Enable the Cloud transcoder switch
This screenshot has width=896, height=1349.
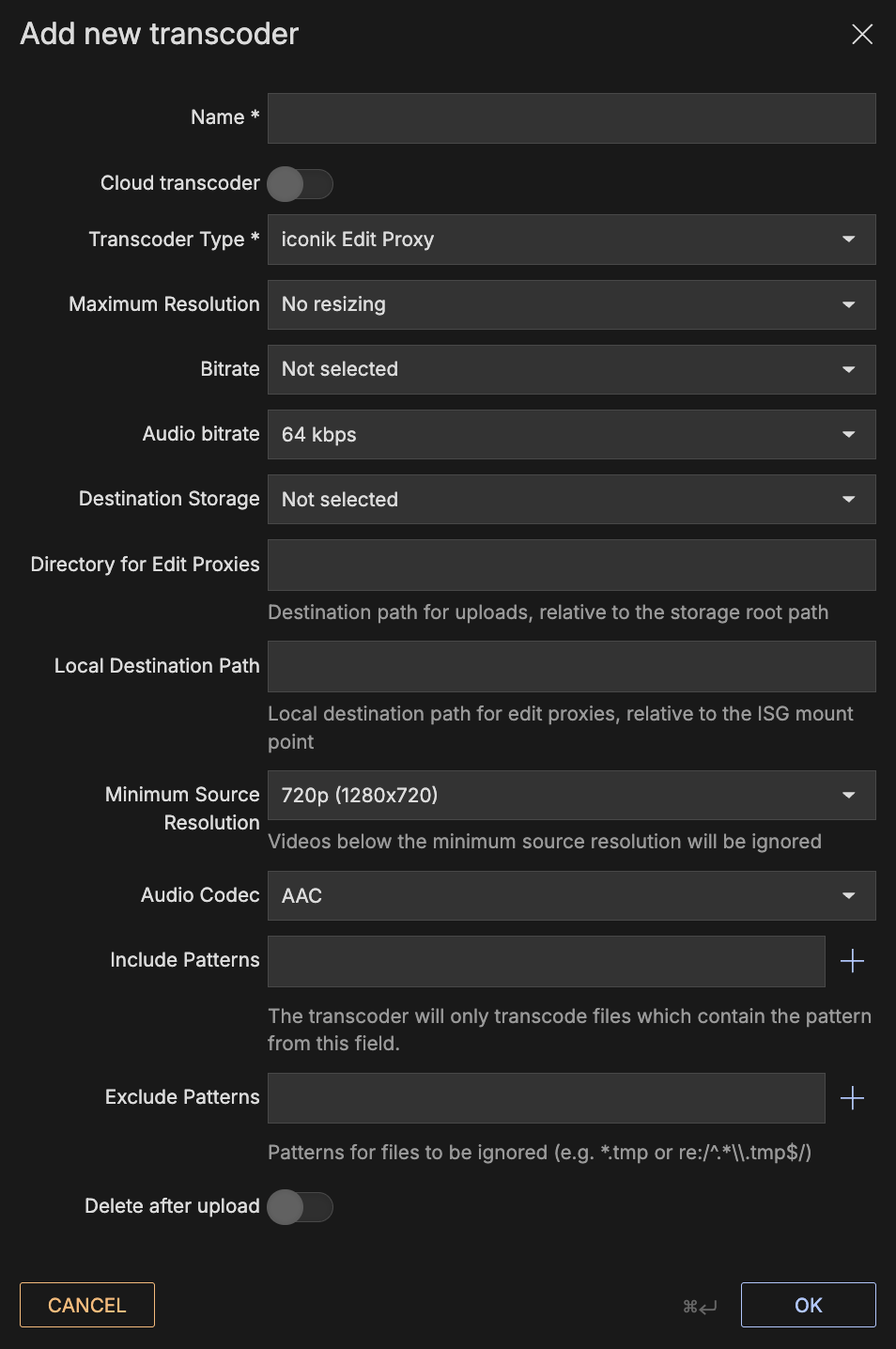(300, 184)
